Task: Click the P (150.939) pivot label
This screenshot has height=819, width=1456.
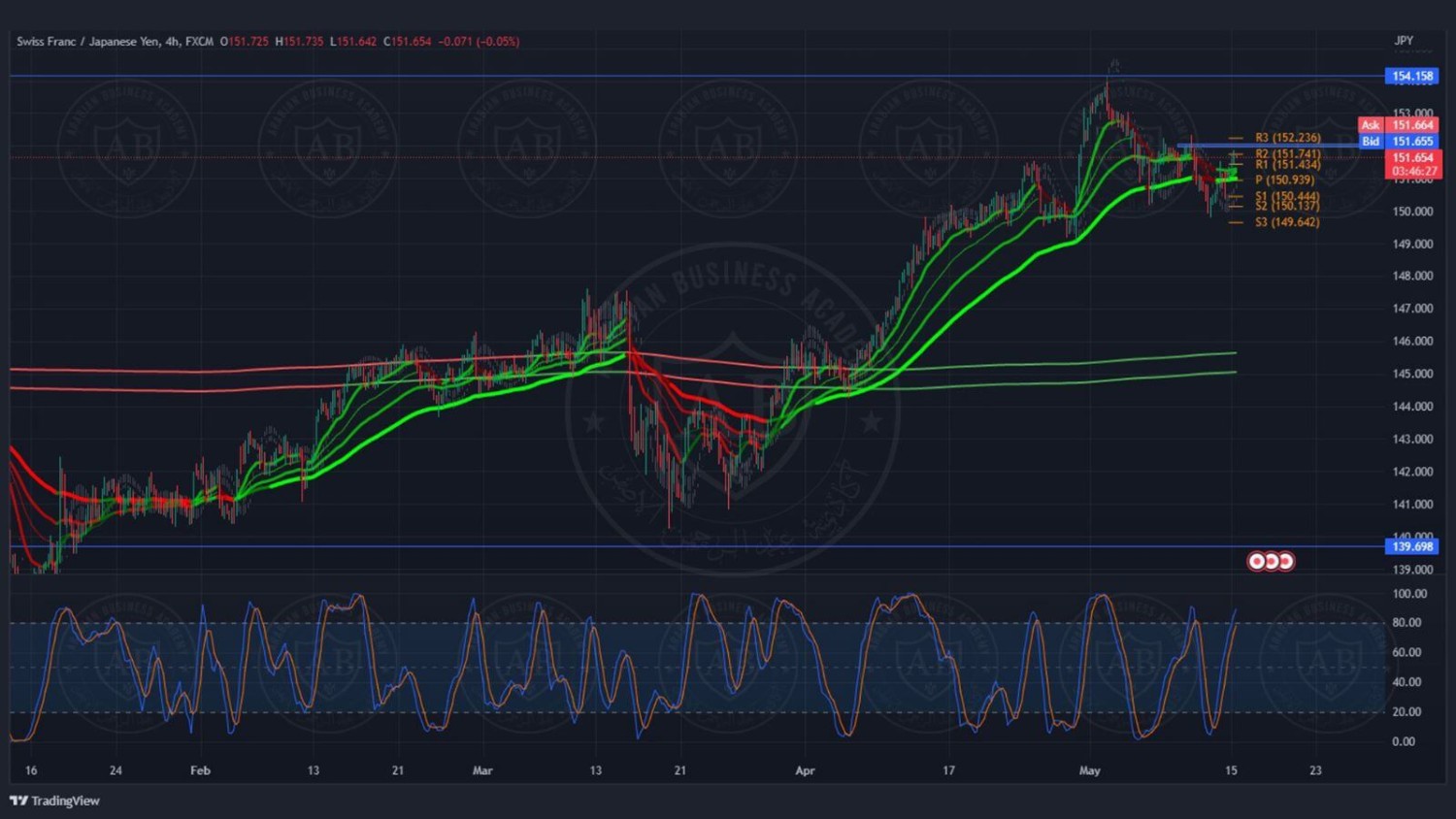Action: point(1284,180)
